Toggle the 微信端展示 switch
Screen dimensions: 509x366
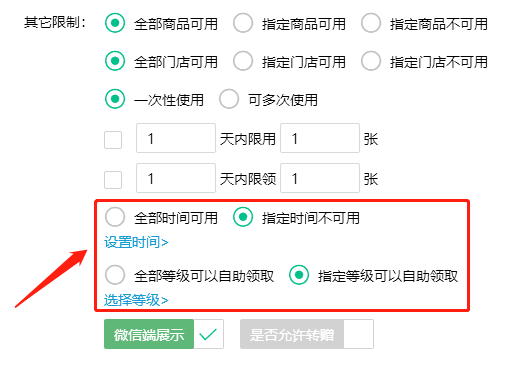click(164, 334)
